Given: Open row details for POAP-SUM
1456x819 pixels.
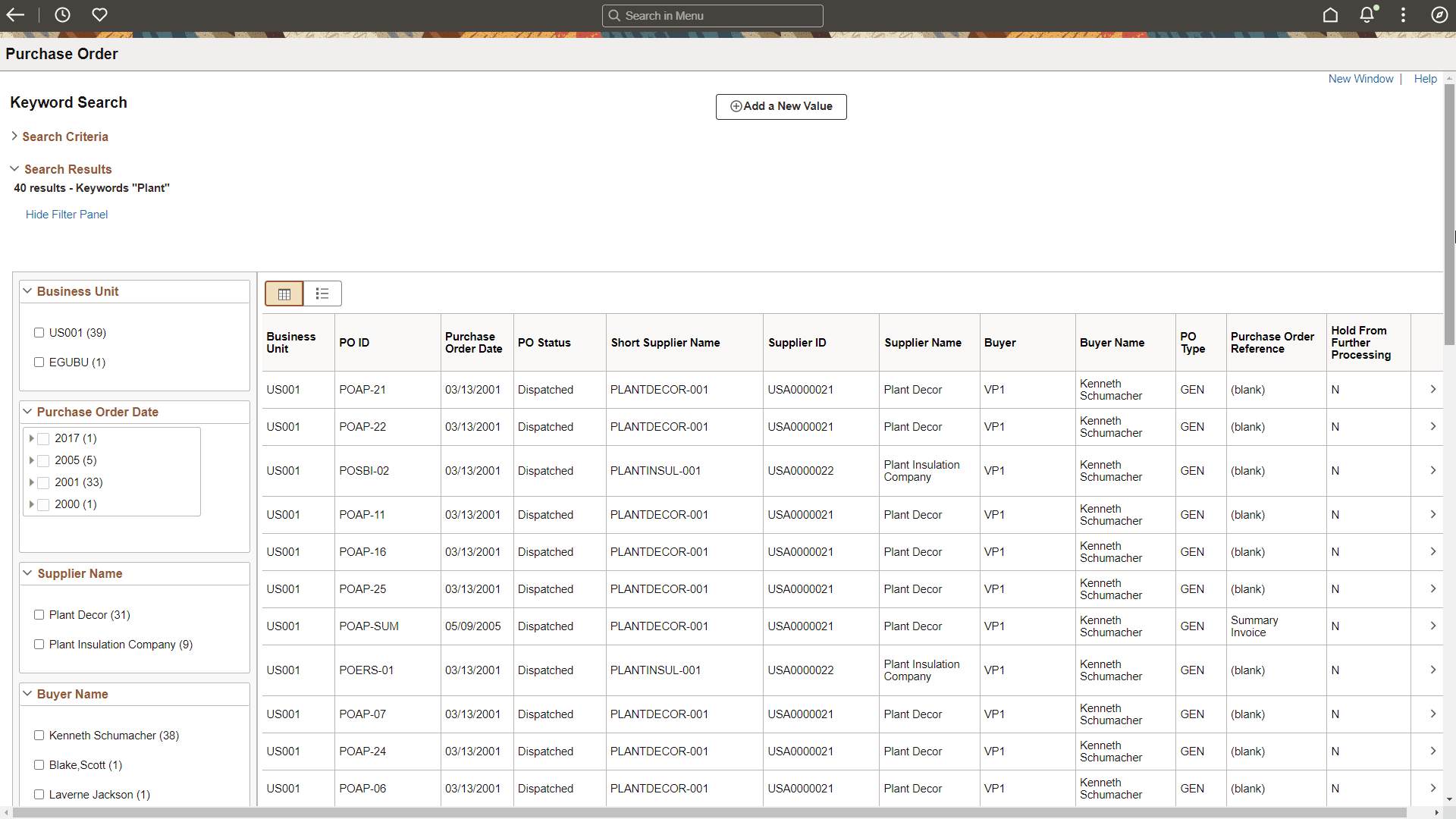Looking at the screenshot, I should coord(1432,626).
